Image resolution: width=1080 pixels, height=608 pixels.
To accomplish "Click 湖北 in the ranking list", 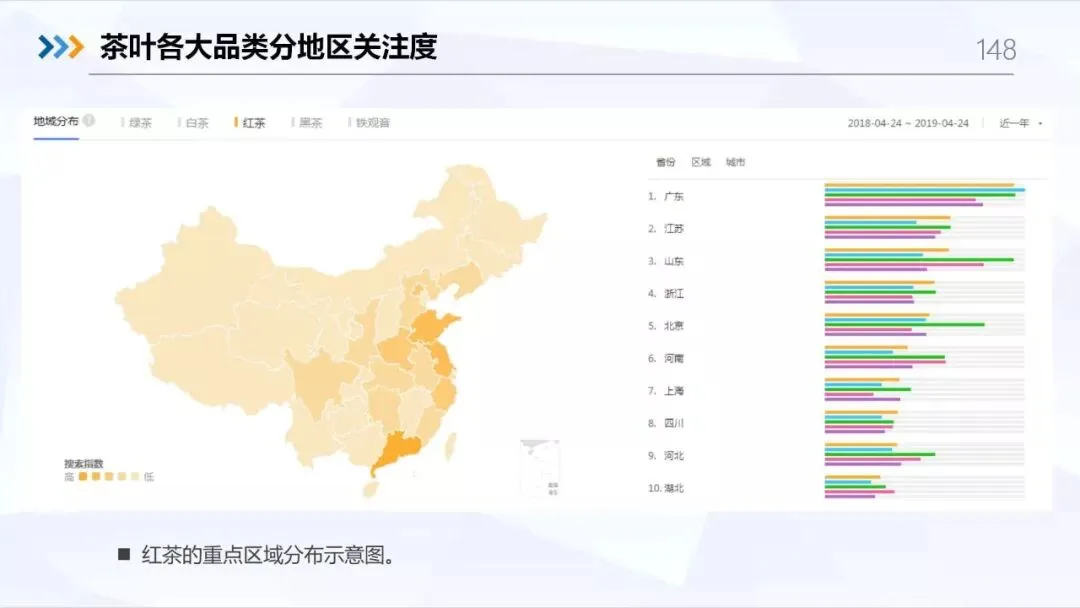I will tap(674, 488).
